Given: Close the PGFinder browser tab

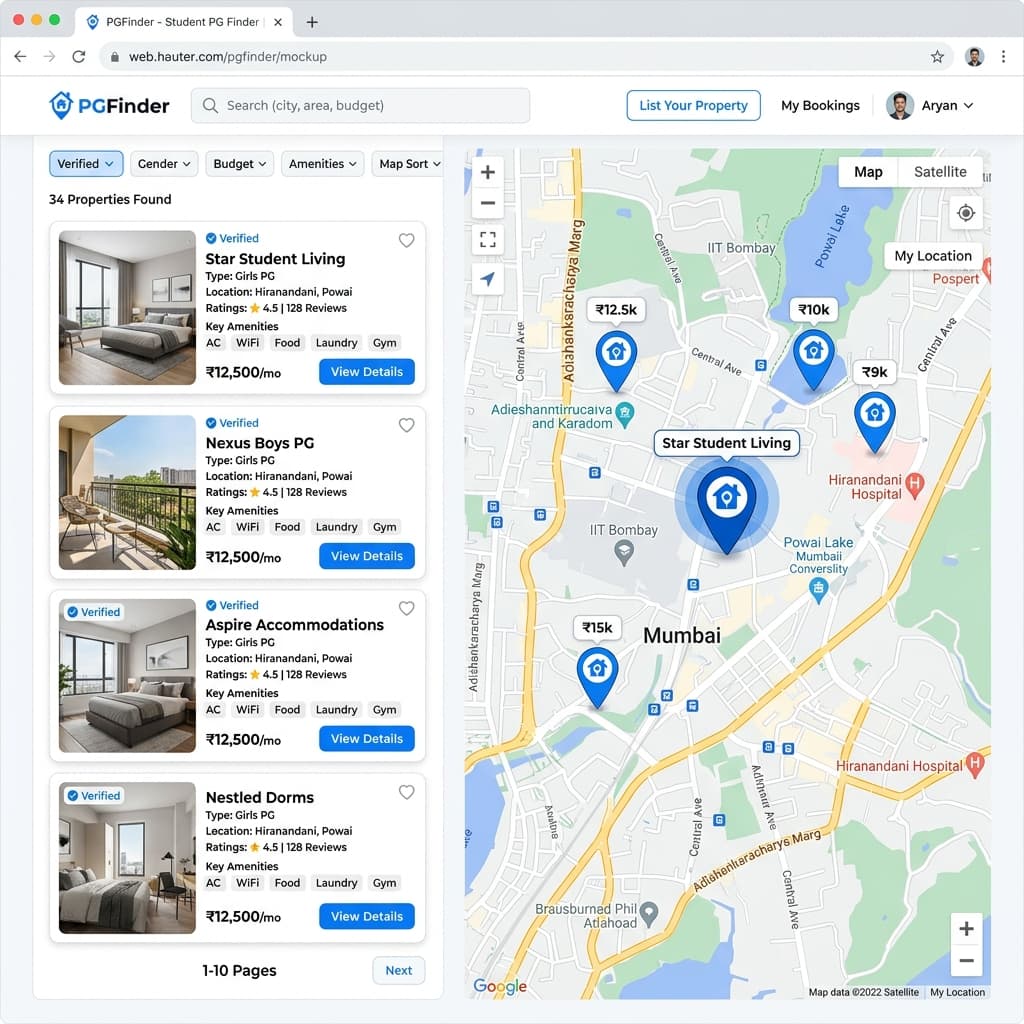Looking at the screenshot, I should [x=278, y=22].
